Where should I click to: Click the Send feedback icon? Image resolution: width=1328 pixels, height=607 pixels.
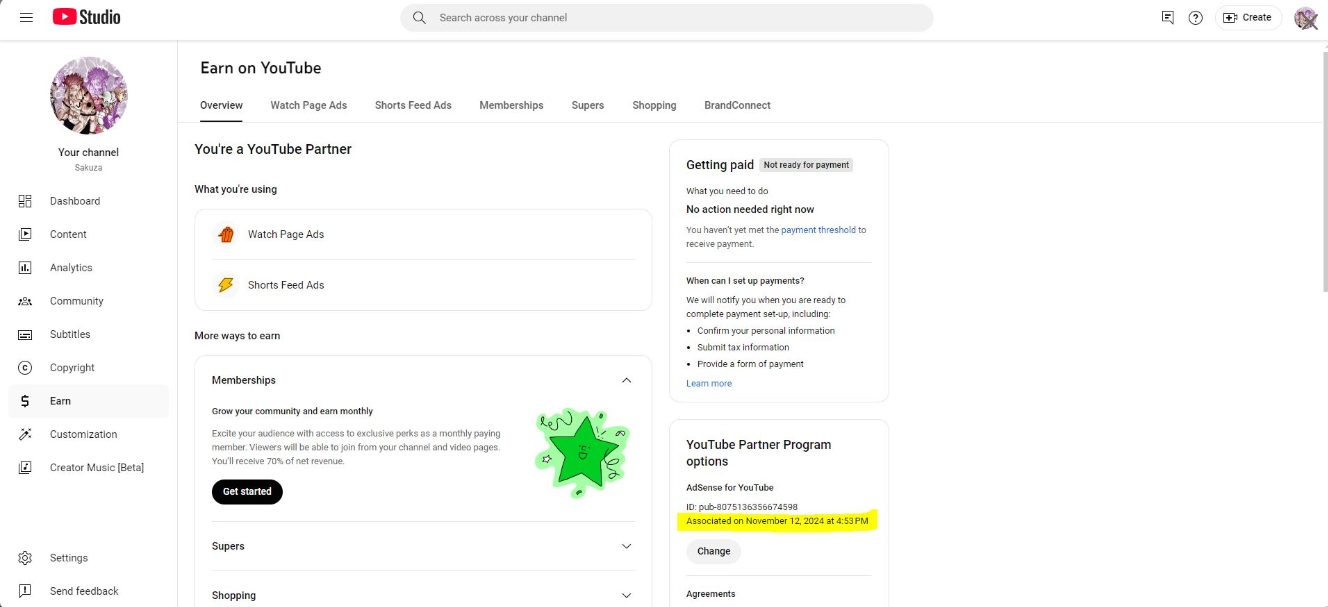pyautogui.click(x=26, y=591)
